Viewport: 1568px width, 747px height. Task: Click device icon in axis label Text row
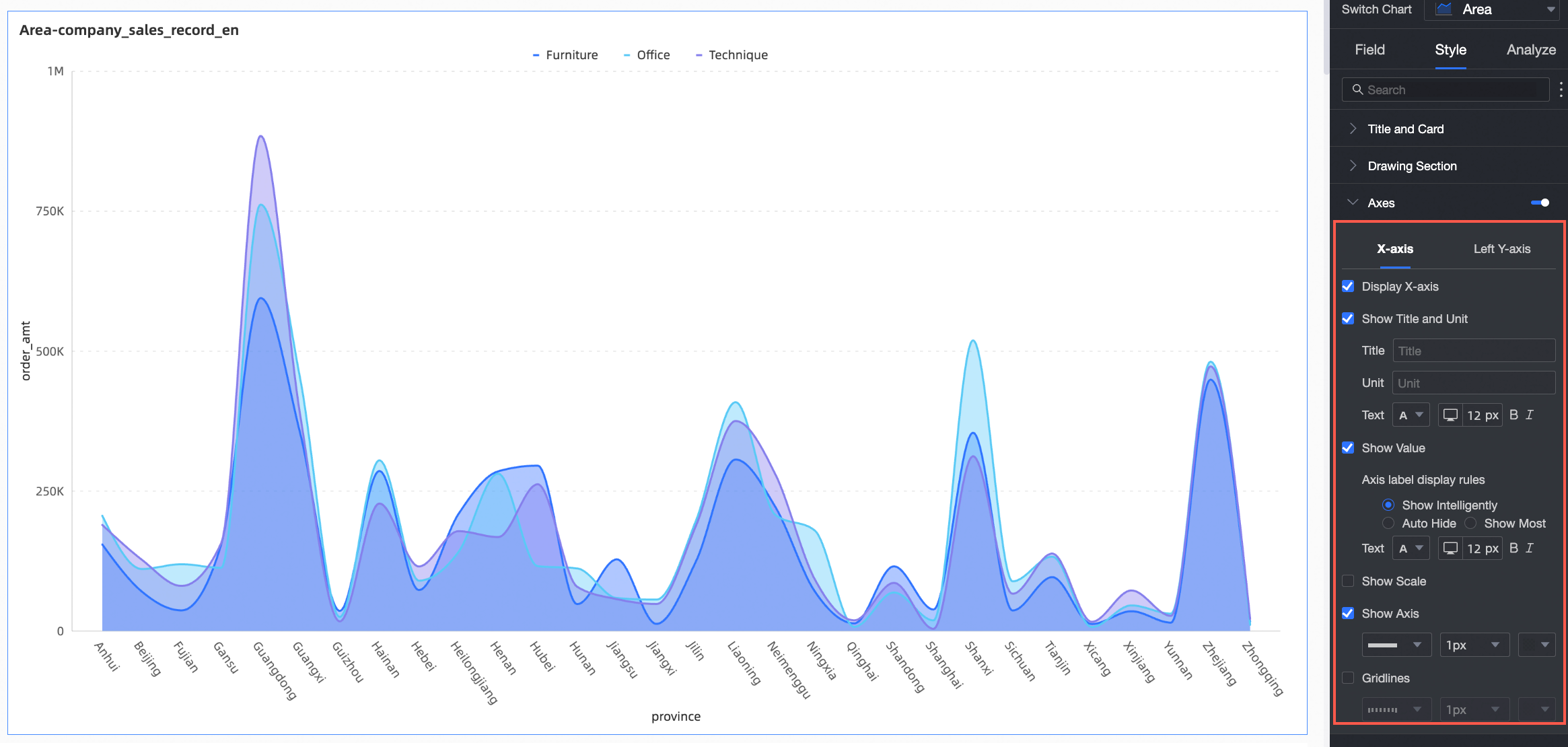coord(1450,548)
